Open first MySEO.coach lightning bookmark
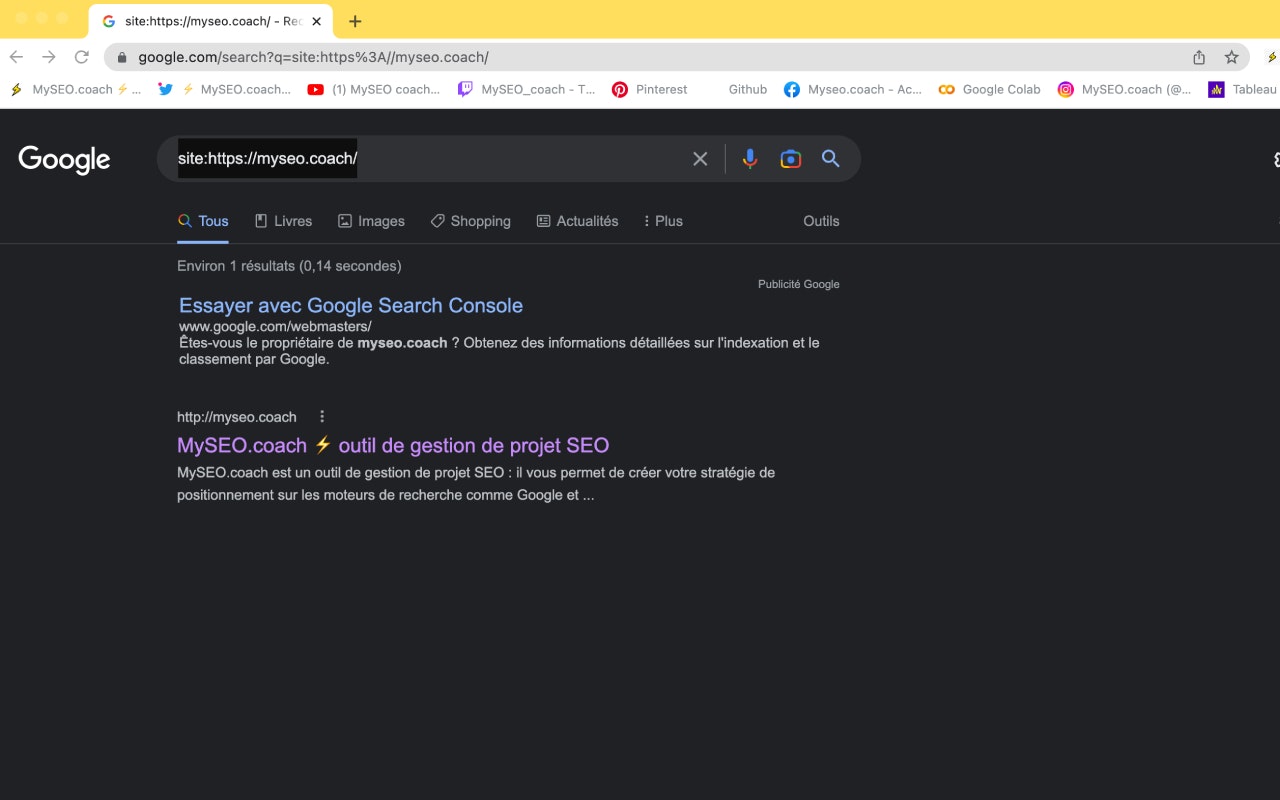This screenshot has height=800, width=1280. coord(75,89)
